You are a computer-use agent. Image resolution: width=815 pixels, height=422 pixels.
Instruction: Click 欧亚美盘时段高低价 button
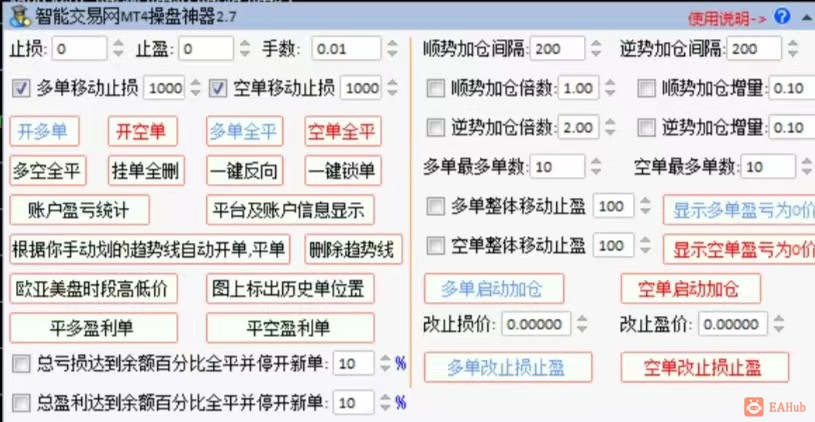tap(94, 288)
